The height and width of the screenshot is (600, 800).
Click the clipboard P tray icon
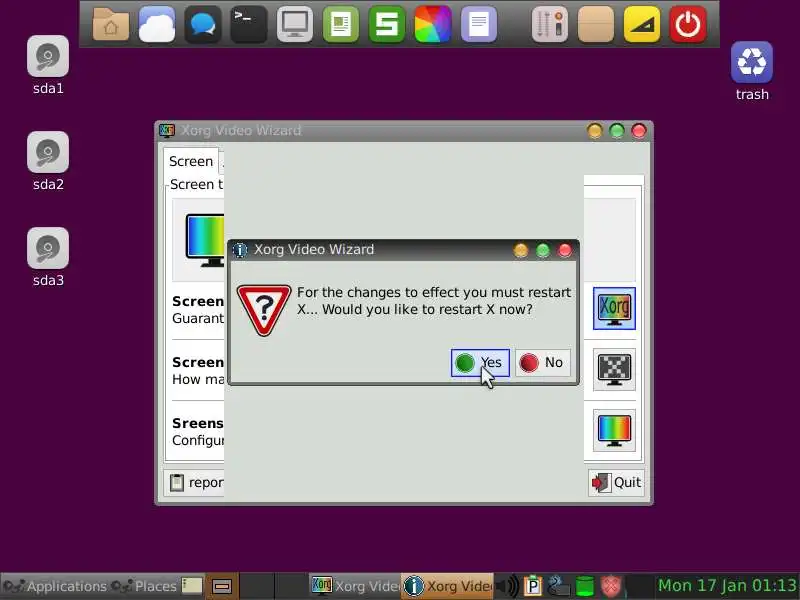533,586
